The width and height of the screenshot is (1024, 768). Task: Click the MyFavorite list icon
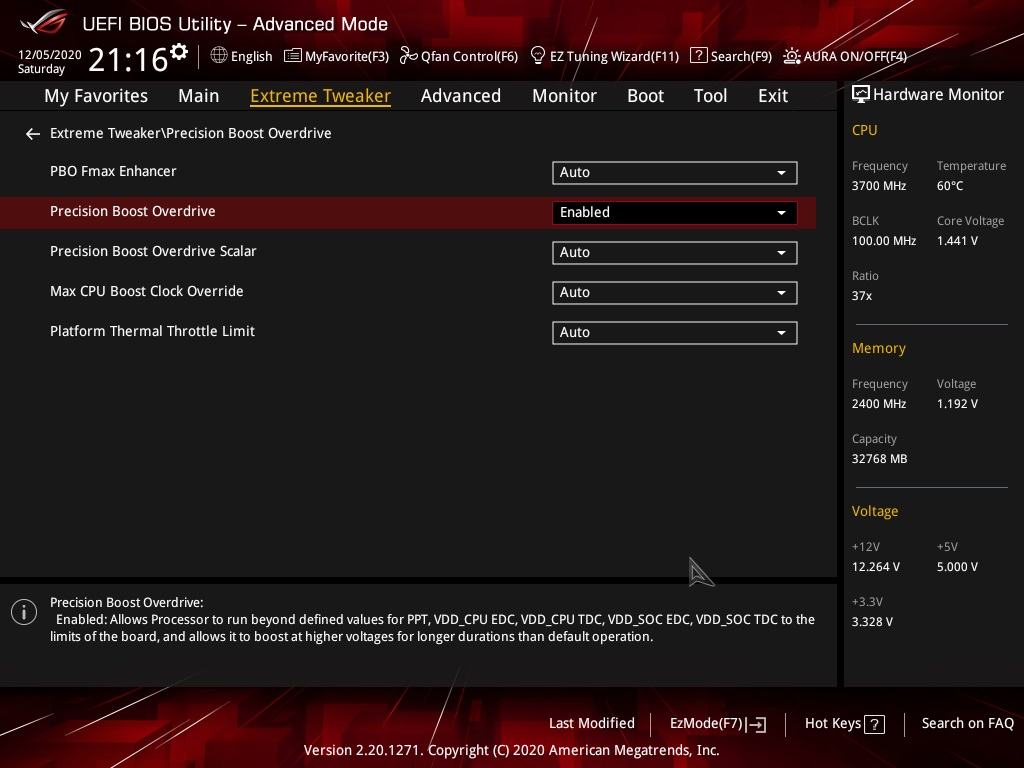tap(293, 56)
